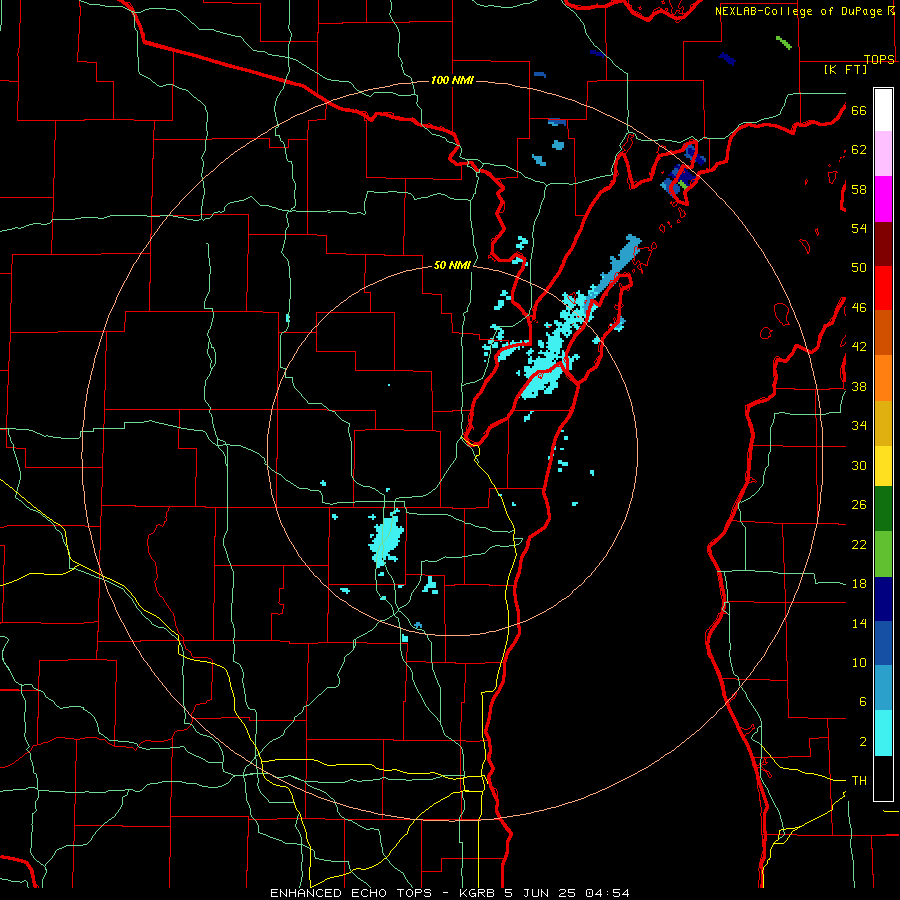Click the "18" legend value
This screenshot has width=900, height=900.
click(x=859, y=584)
